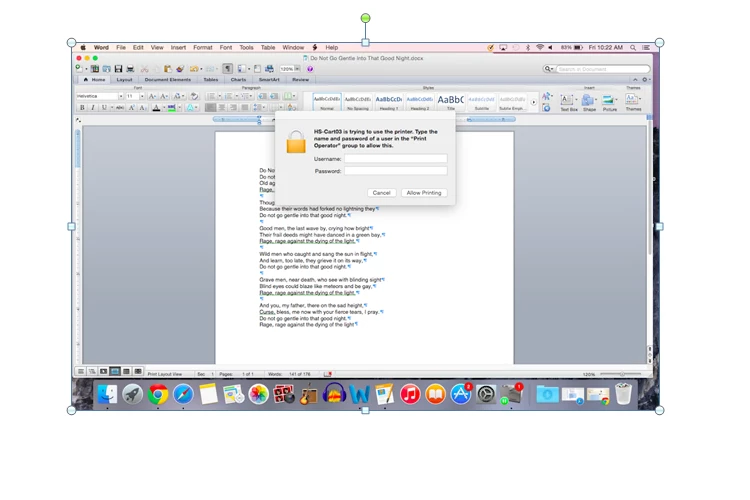Expand the Styles gallery arrow
Image resolution: width=750 pixels, height=500 pixels.
(533, 102)
